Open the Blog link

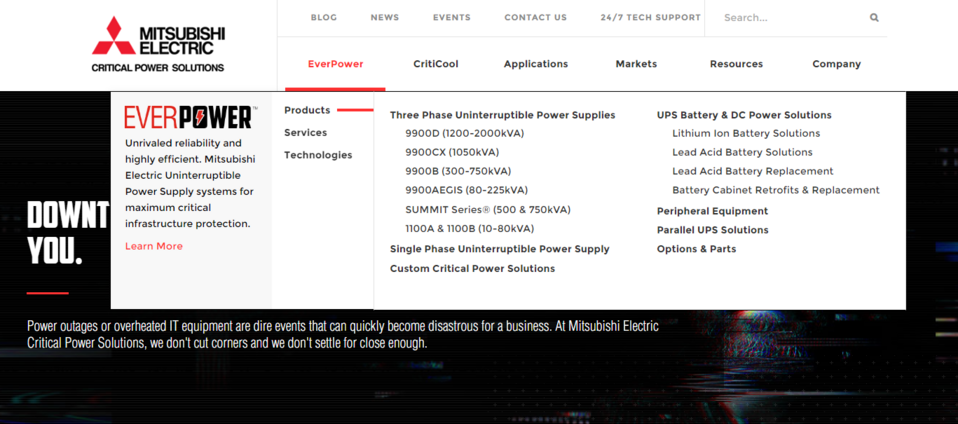[324, 18]
